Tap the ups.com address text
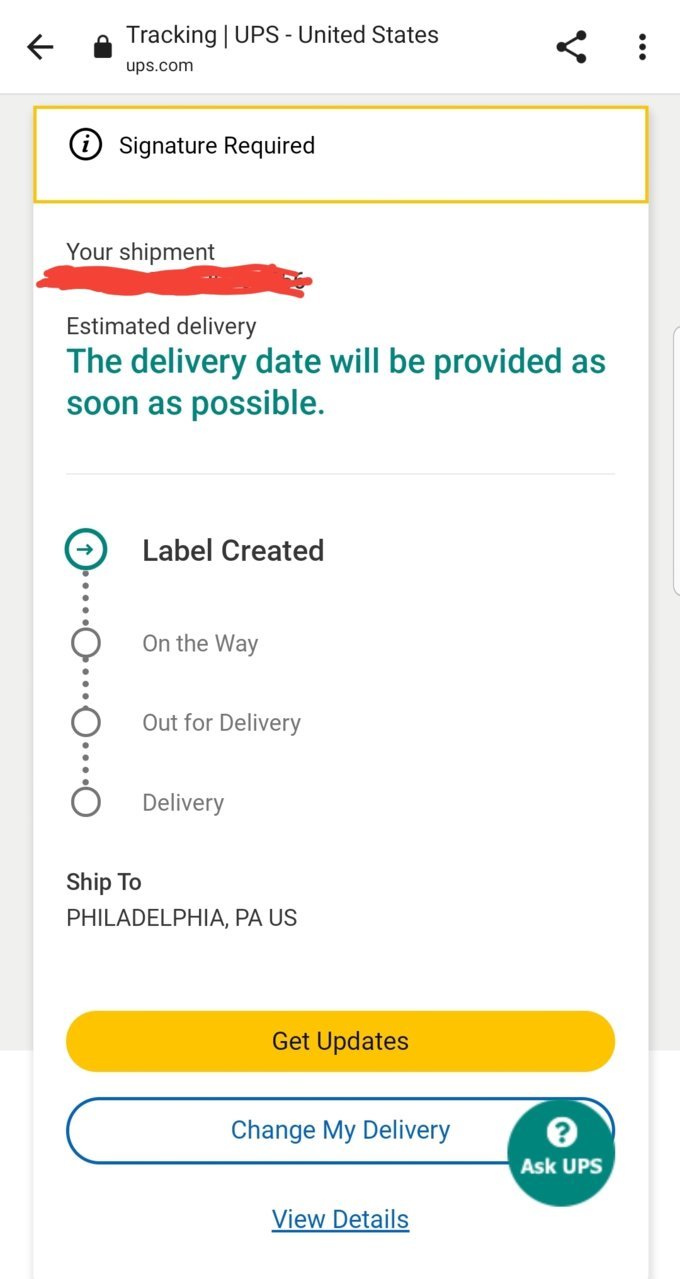This screenshot has height=1279, width=680. (x=160, y=66)
